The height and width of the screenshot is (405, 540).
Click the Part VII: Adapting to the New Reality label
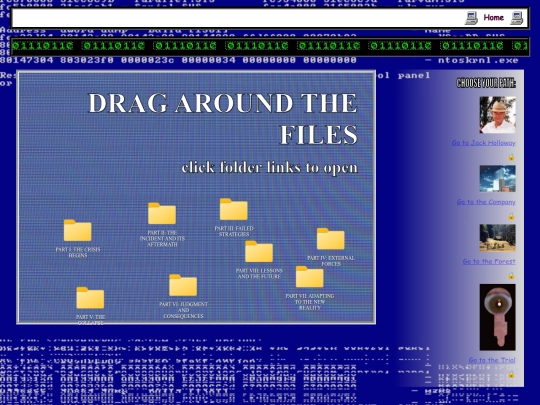(x=310, y=302)
